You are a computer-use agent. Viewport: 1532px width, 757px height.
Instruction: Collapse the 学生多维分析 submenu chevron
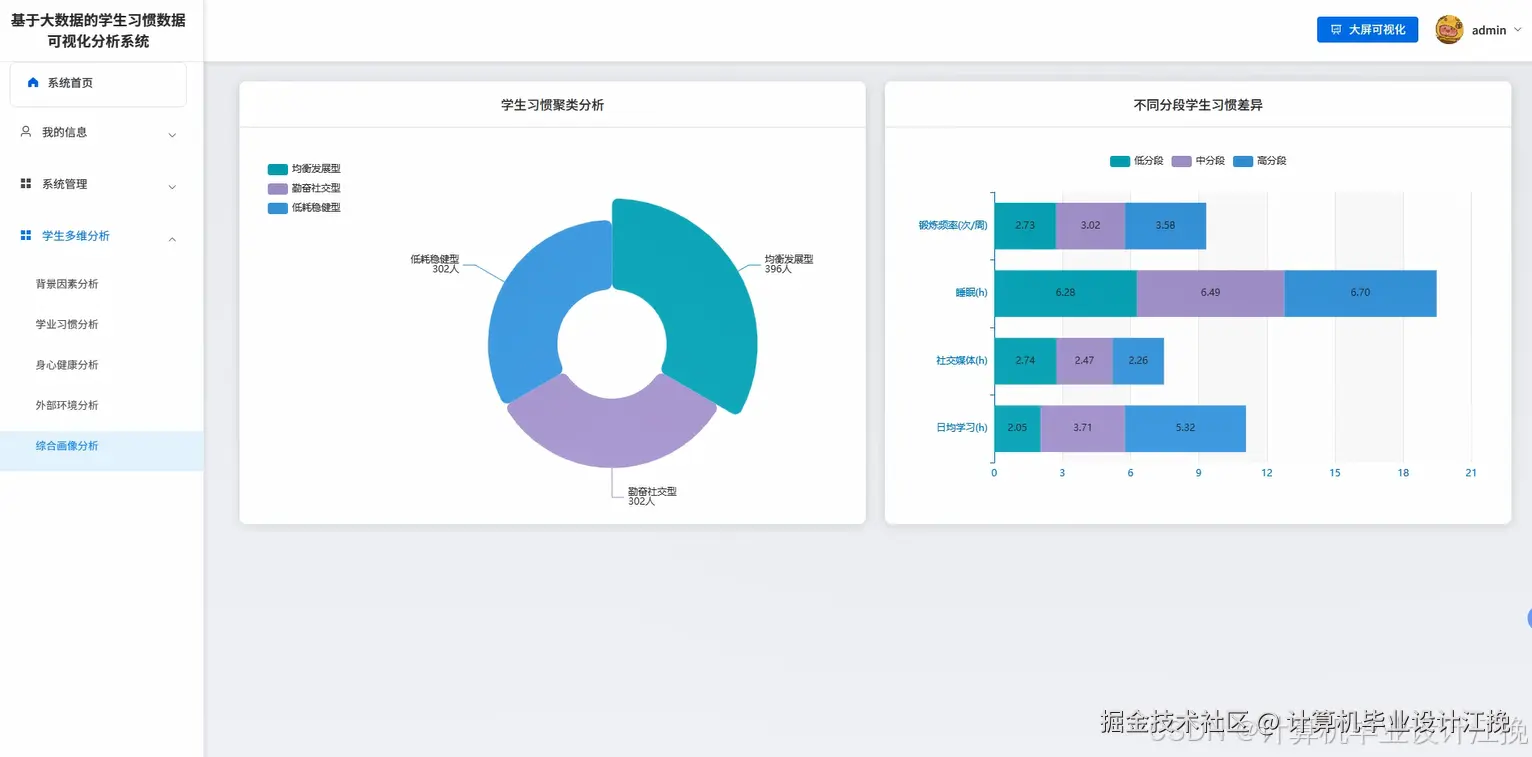[172, 238]
